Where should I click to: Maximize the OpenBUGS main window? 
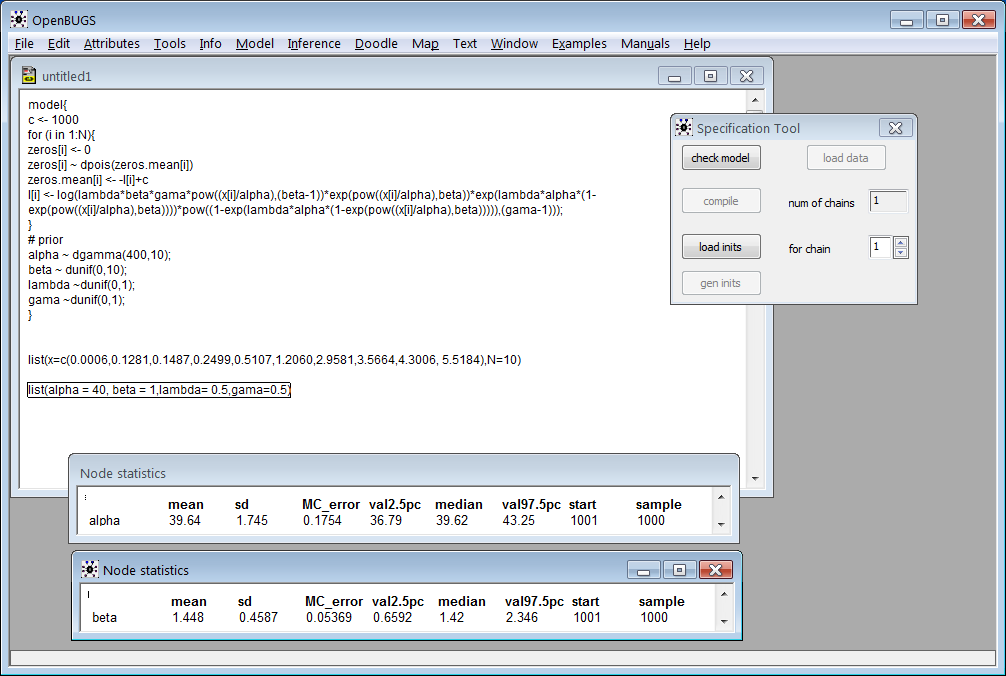(942, 21)
